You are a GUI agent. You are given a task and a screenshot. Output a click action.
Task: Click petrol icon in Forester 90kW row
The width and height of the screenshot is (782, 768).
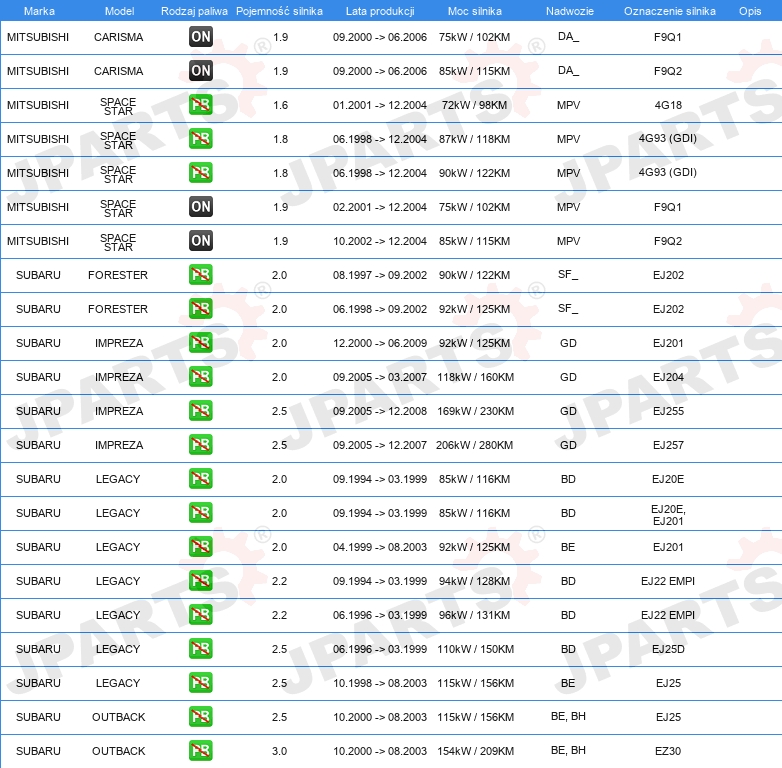click(x=200, y=274)
